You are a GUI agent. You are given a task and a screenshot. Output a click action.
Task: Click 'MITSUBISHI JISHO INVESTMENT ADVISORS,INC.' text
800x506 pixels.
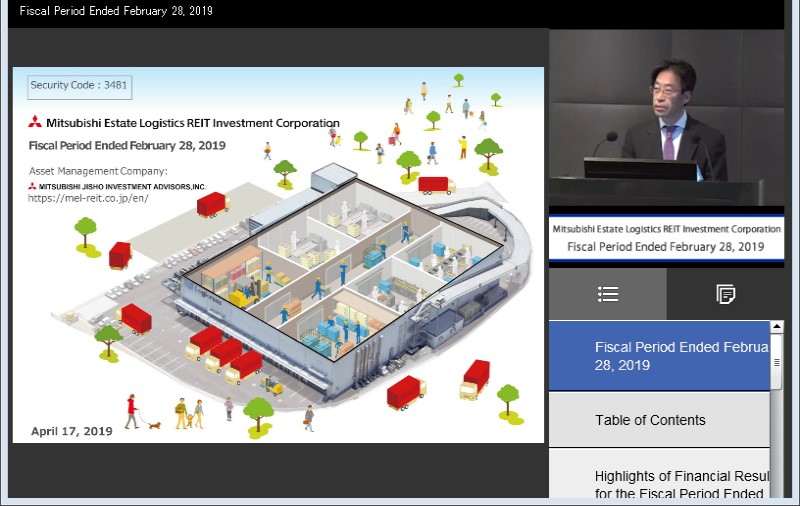pos(122,187)
